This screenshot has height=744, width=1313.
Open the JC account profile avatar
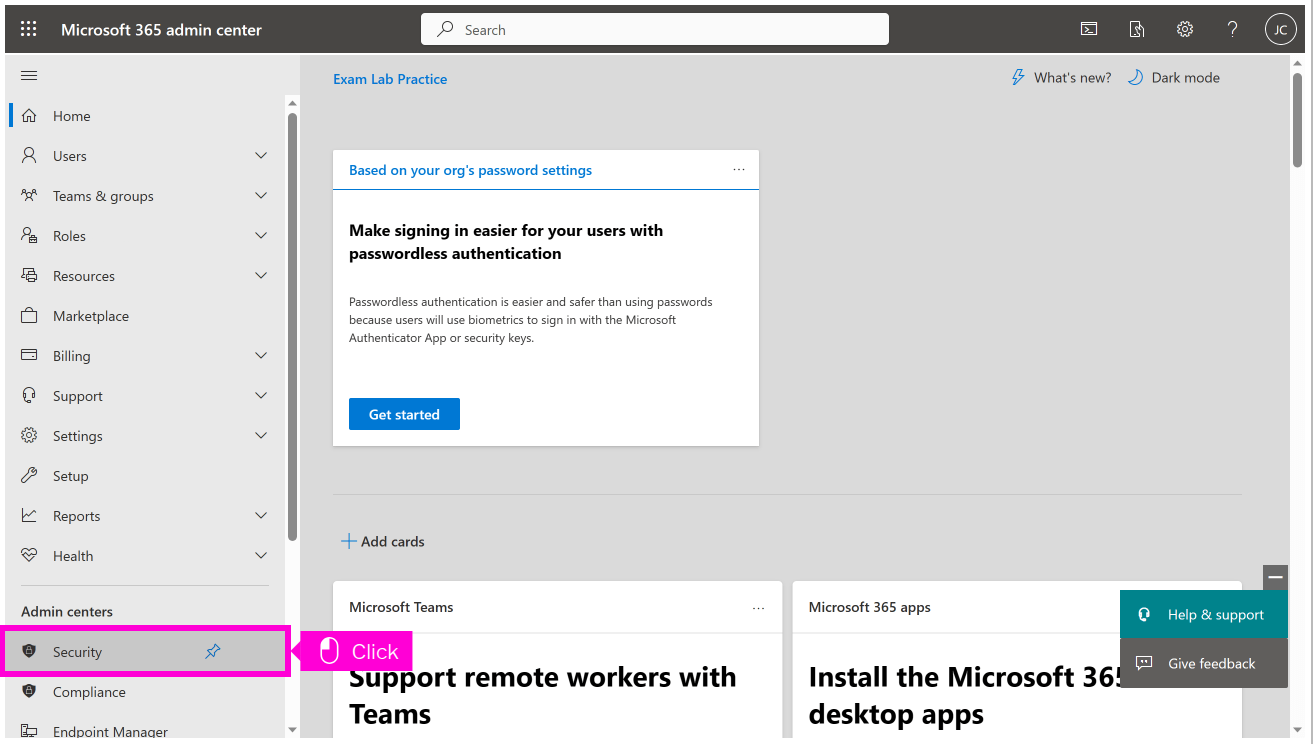click(1280, 29)
